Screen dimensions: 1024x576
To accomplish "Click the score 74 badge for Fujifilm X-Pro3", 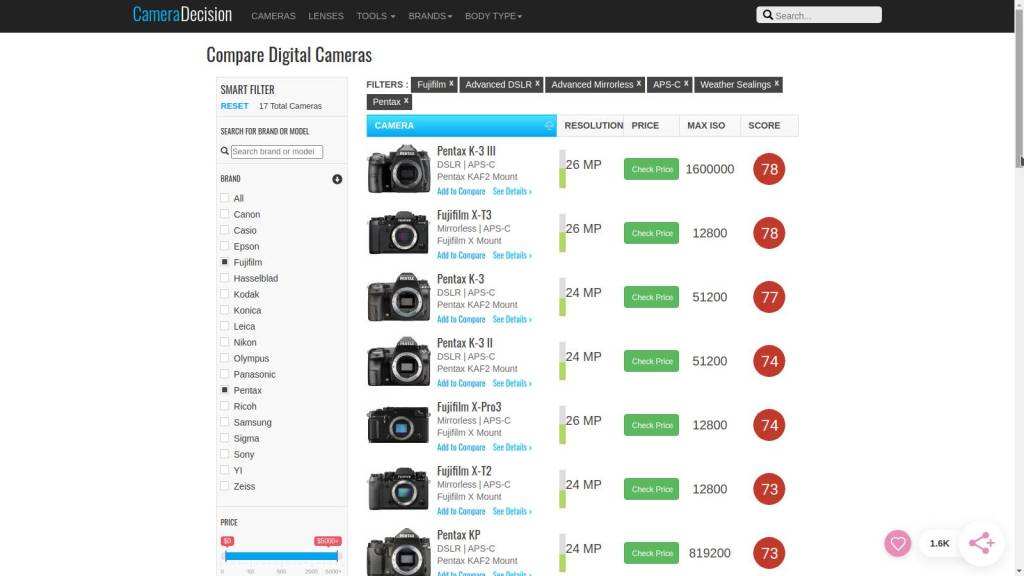I will [769, 425].
